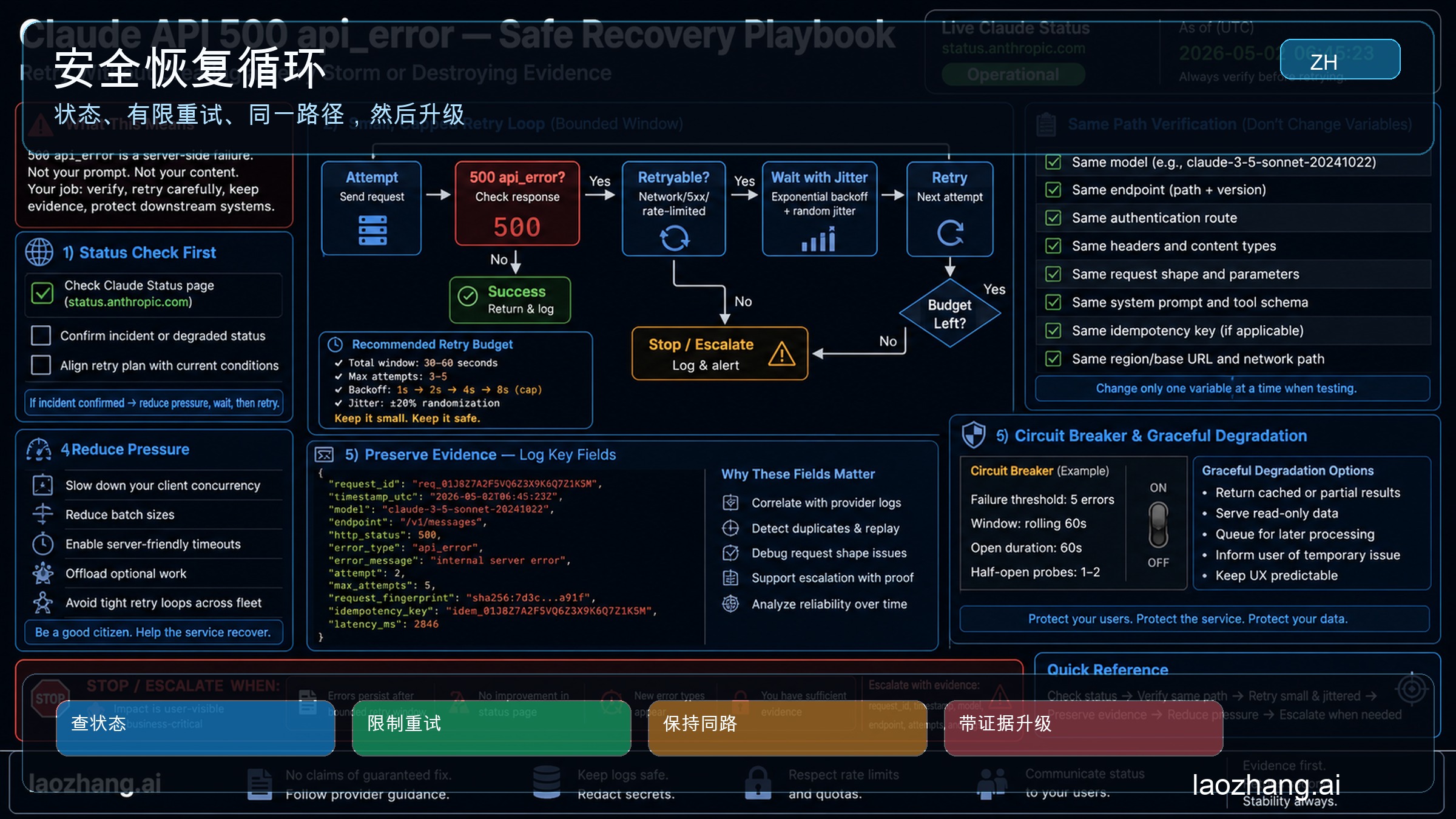The width and height of the screenshot is (1456, 819).
Task: Click the 安全恢复循环 title text
Action: pos(190,69)
